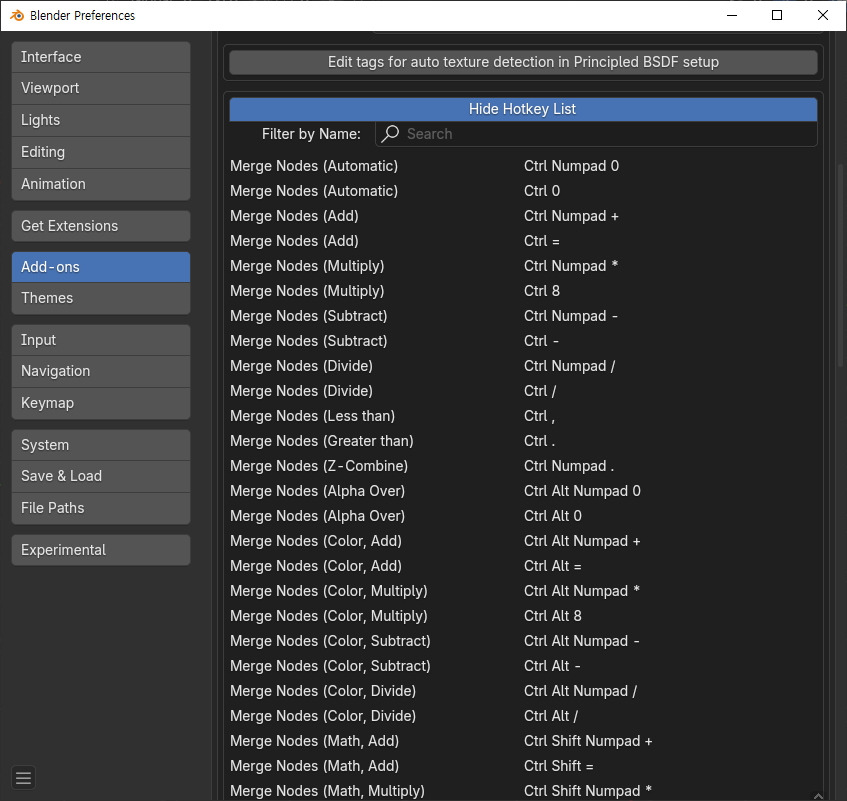Click Merge Nodes (Multiply) row with Ctrl 8
Screen dimensions: 847x801
click(x=307, y=291)
